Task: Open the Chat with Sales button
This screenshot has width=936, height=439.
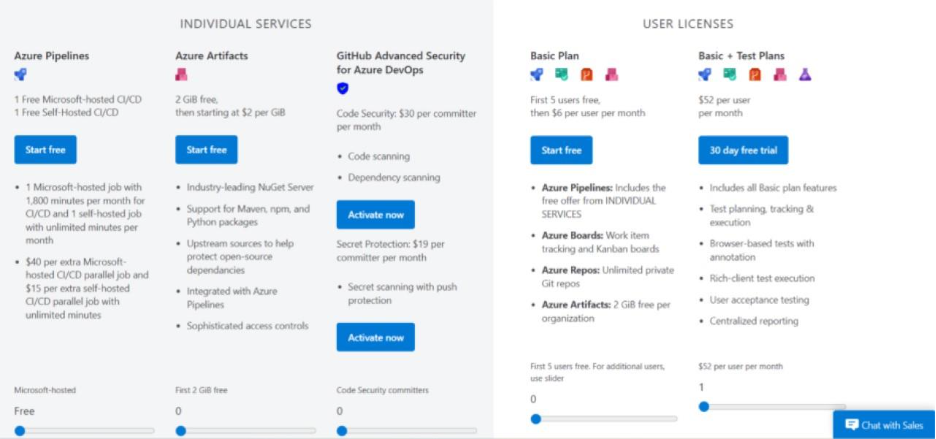Action: point(884,425)
